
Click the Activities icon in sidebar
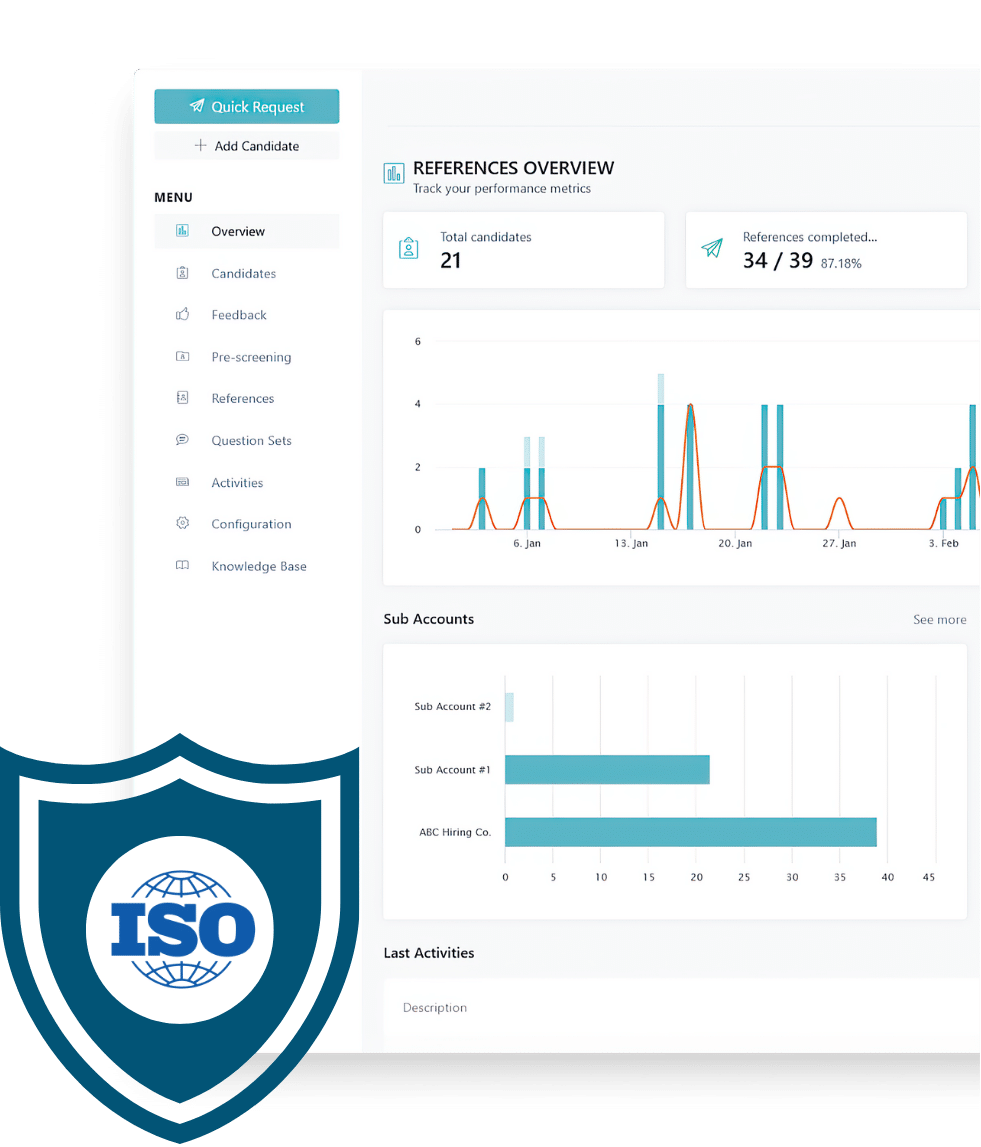[x=182, y=482]
